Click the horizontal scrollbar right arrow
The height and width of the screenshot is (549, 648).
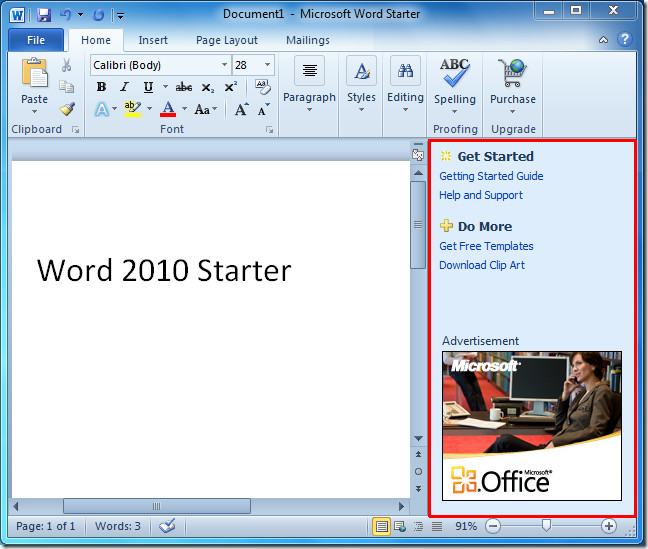[x=401, y=506]
